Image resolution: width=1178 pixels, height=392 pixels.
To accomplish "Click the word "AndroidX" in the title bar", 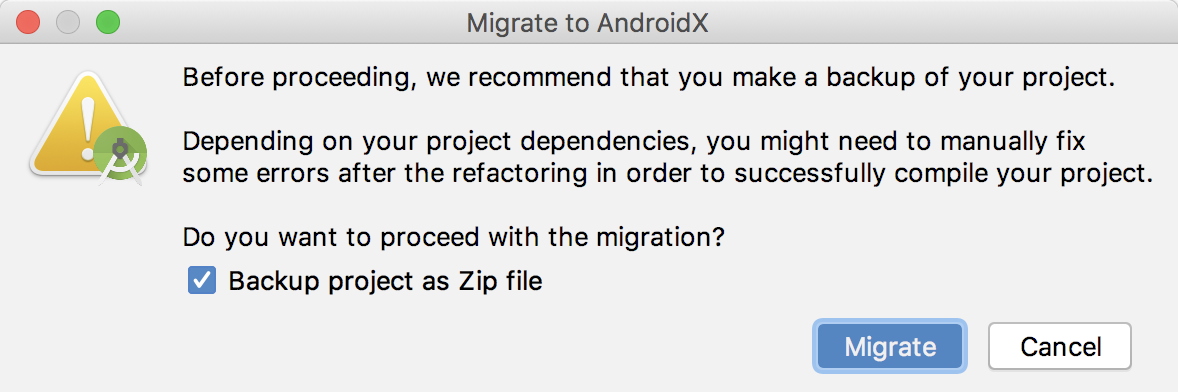I will point(654,23).
